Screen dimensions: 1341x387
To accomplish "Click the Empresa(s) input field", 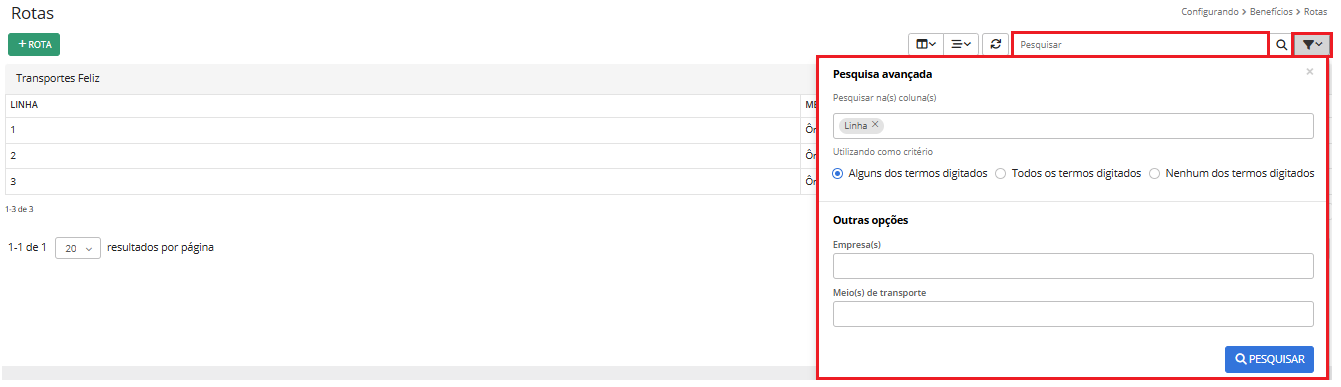I will pos(1073,266).
